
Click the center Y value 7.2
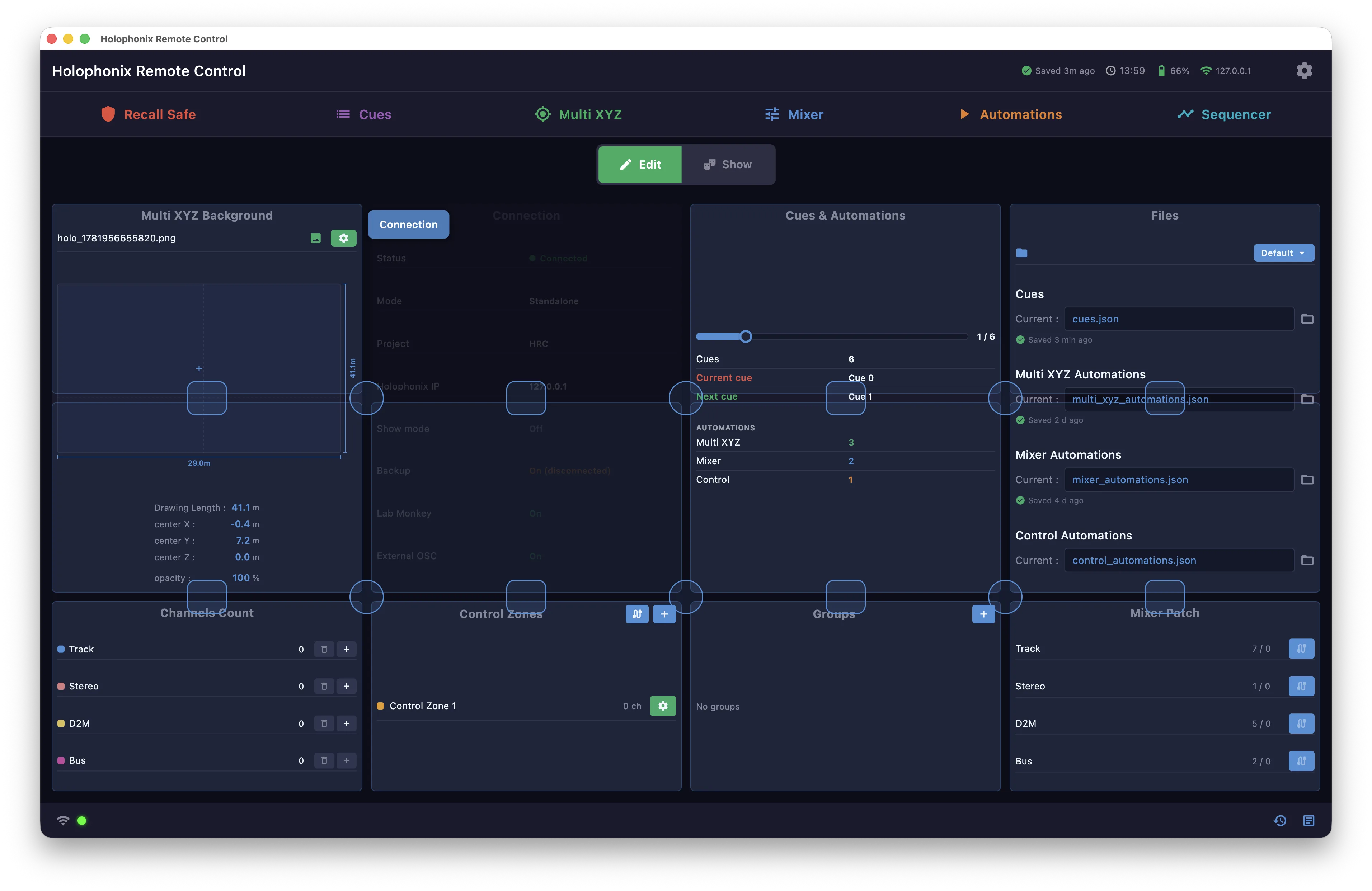[243, 541]
